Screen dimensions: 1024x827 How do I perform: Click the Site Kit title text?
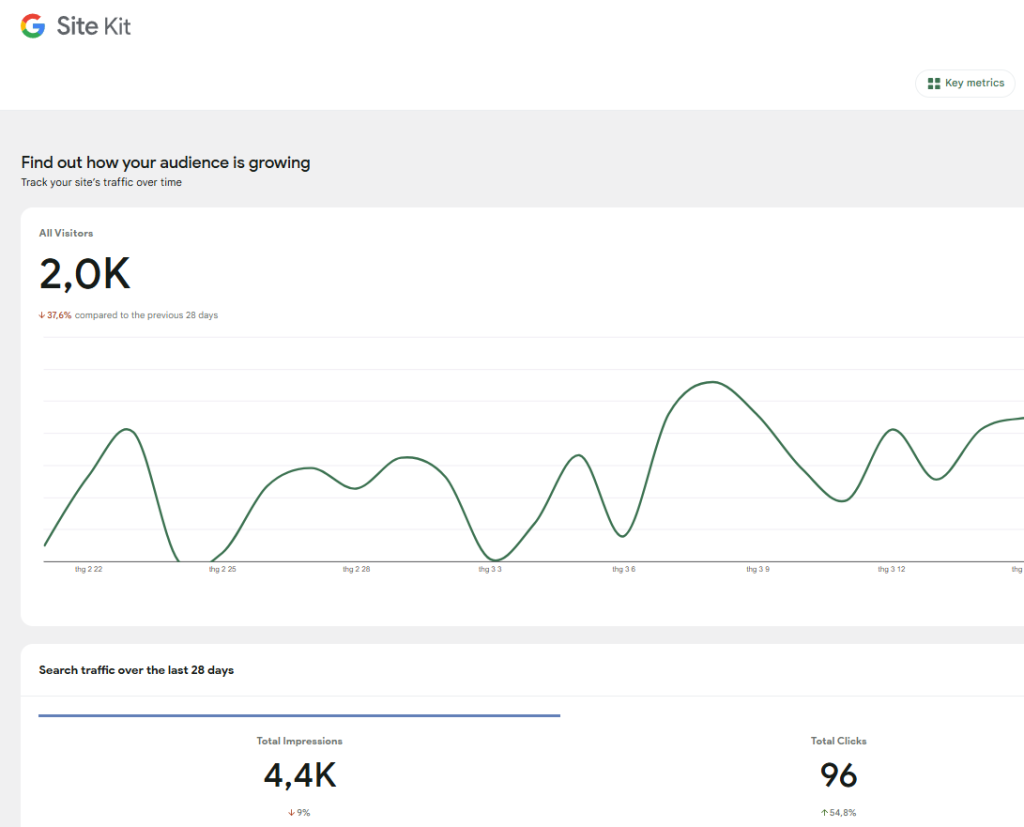(94, 26)
